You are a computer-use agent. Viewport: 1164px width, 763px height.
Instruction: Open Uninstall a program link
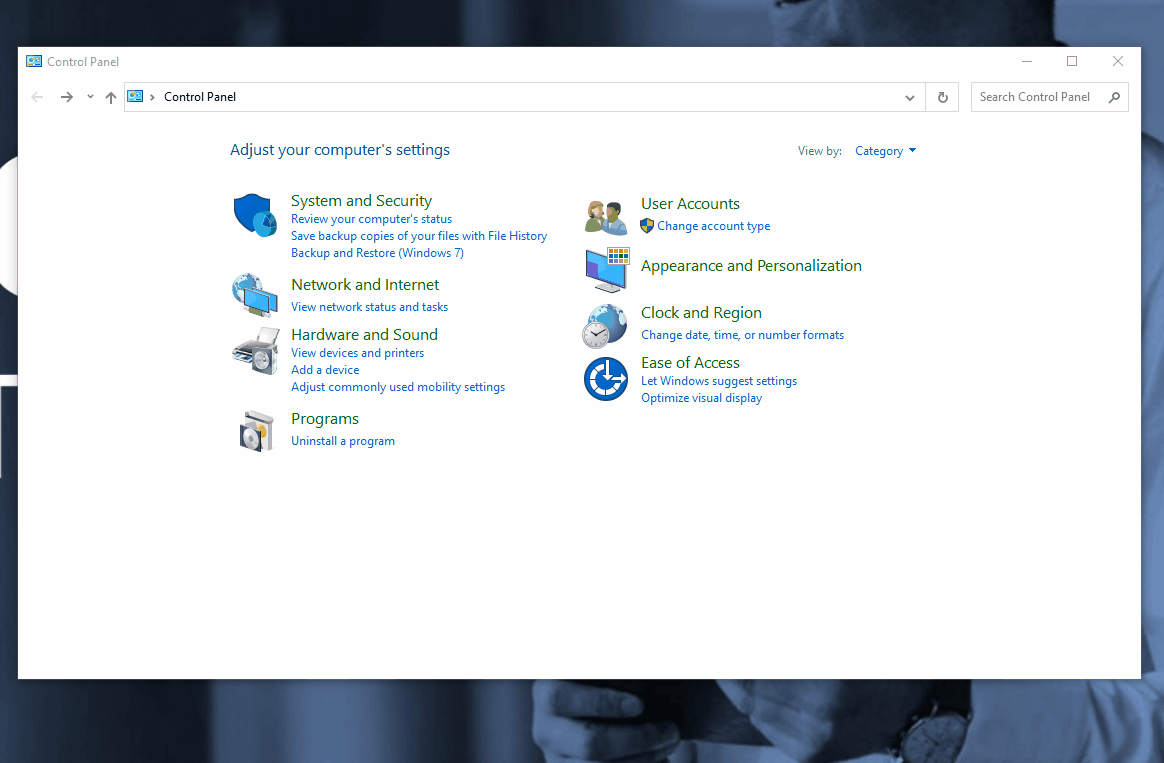tap(343, 441)
